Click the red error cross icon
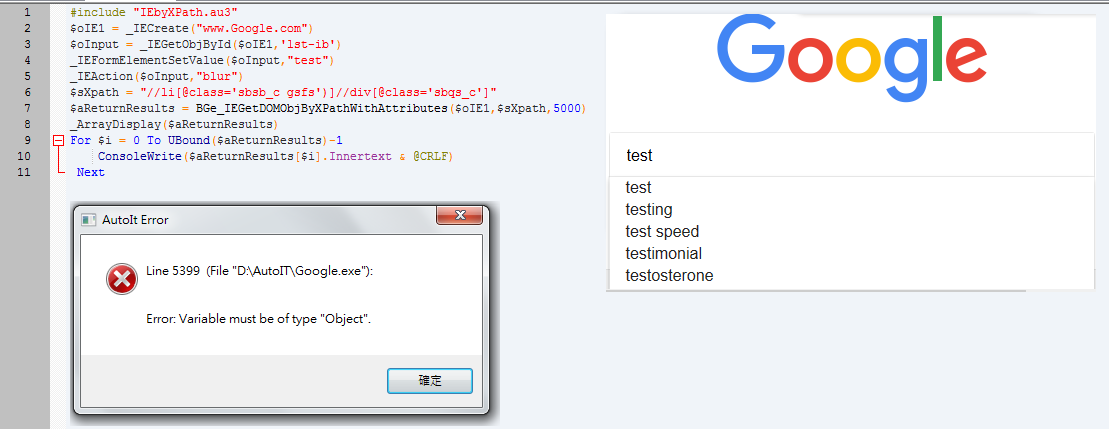This screenshot has height=429, width=1109. [x=122, y=280]
